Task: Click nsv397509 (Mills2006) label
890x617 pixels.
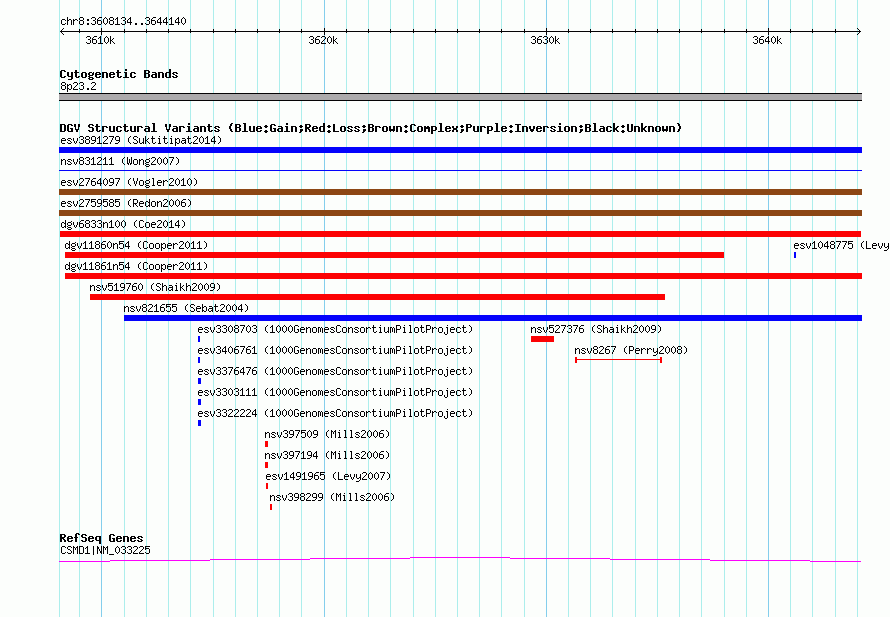Action: [x=327, y=434]
